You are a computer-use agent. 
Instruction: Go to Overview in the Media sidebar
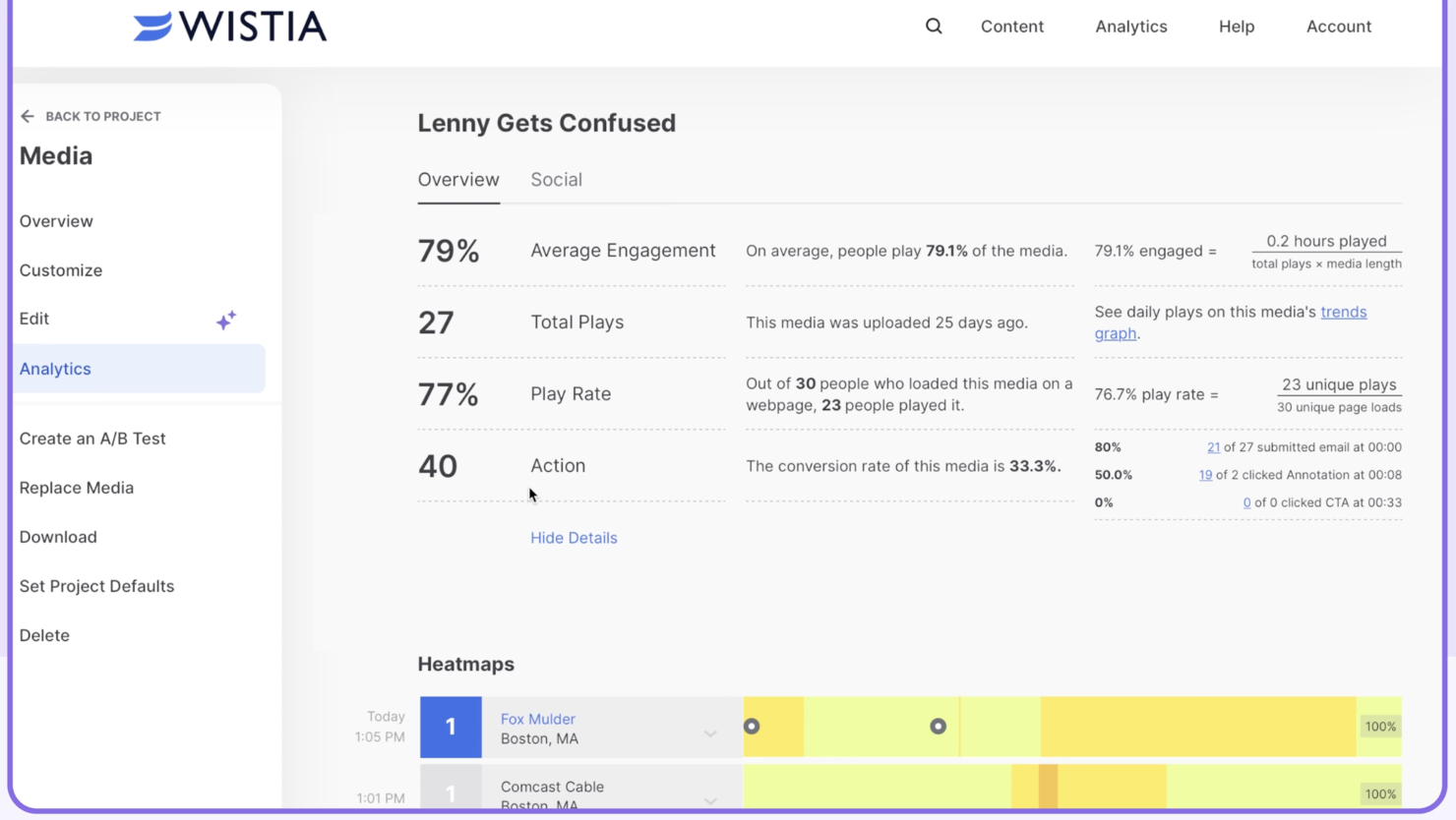pos(56,221)
